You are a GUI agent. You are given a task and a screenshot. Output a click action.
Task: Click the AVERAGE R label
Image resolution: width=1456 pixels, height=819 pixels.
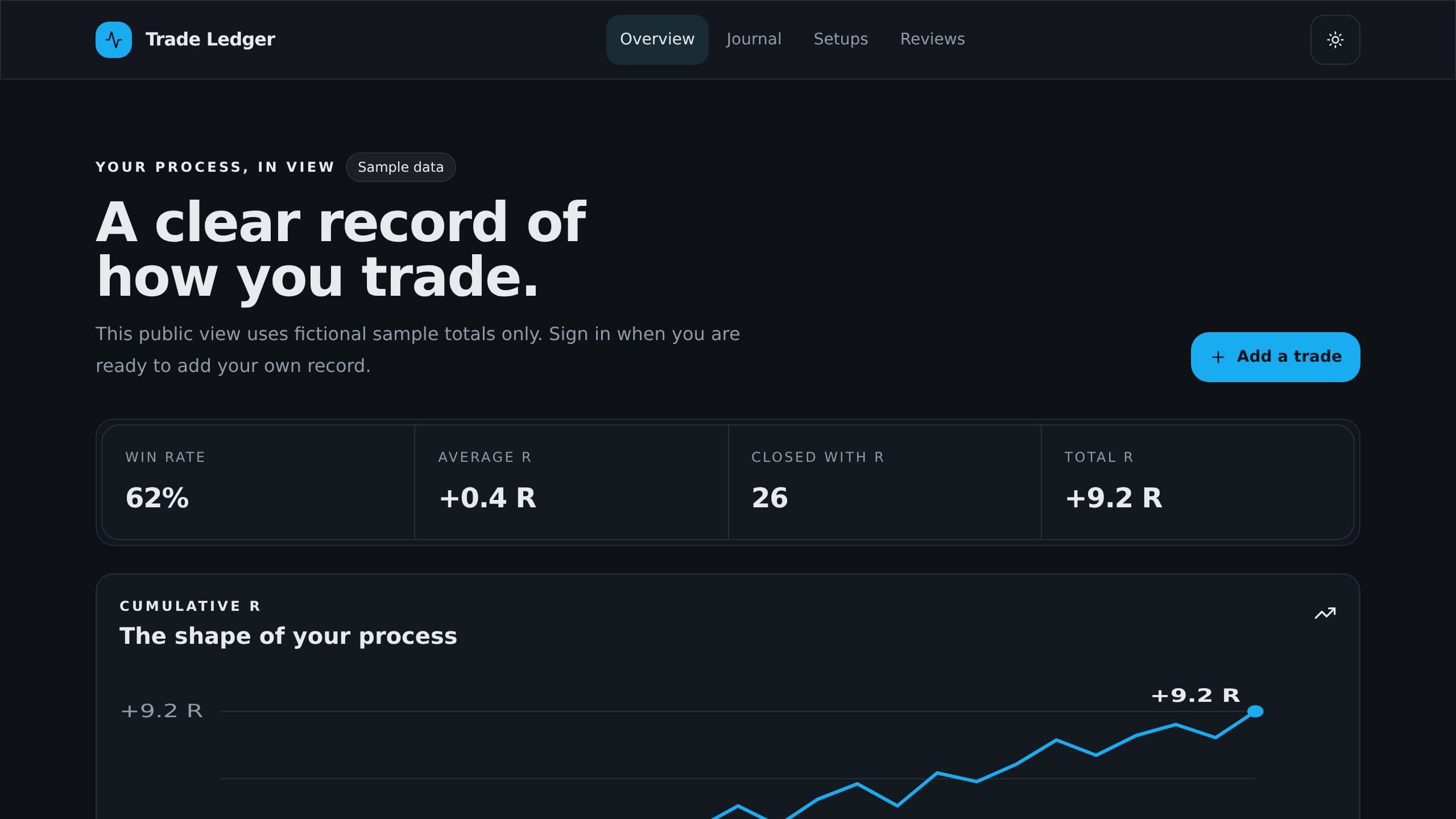pos(485,457)
